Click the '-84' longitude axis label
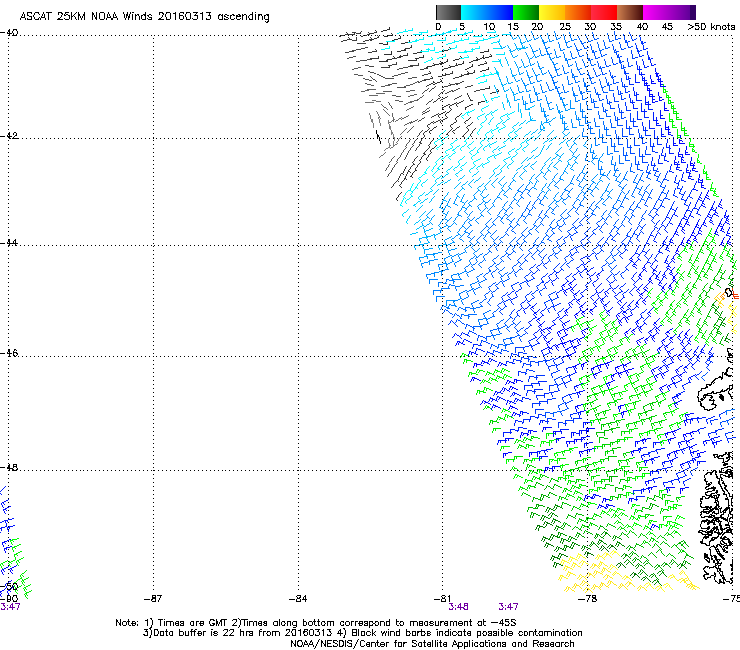740x650 pixels. tap(298, 599)
